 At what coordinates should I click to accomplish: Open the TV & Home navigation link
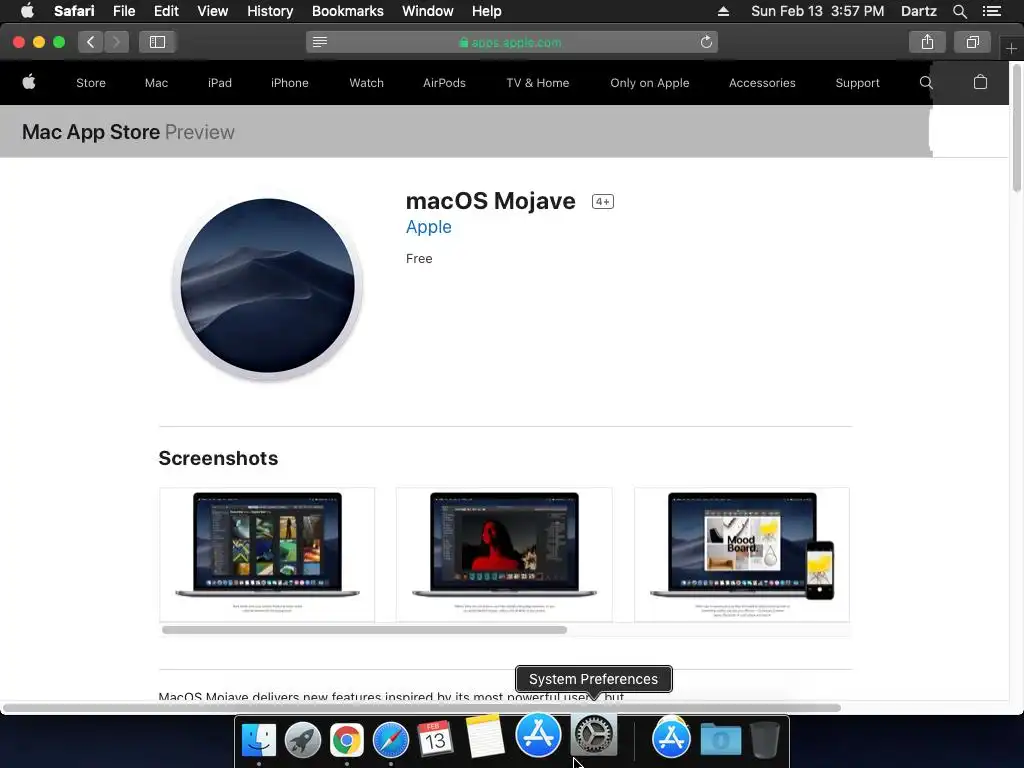click(537, 83)
